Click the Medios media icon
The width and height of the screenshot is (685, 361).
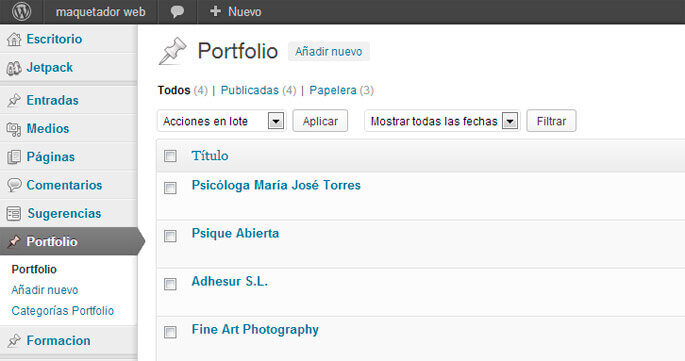(14, 129)
